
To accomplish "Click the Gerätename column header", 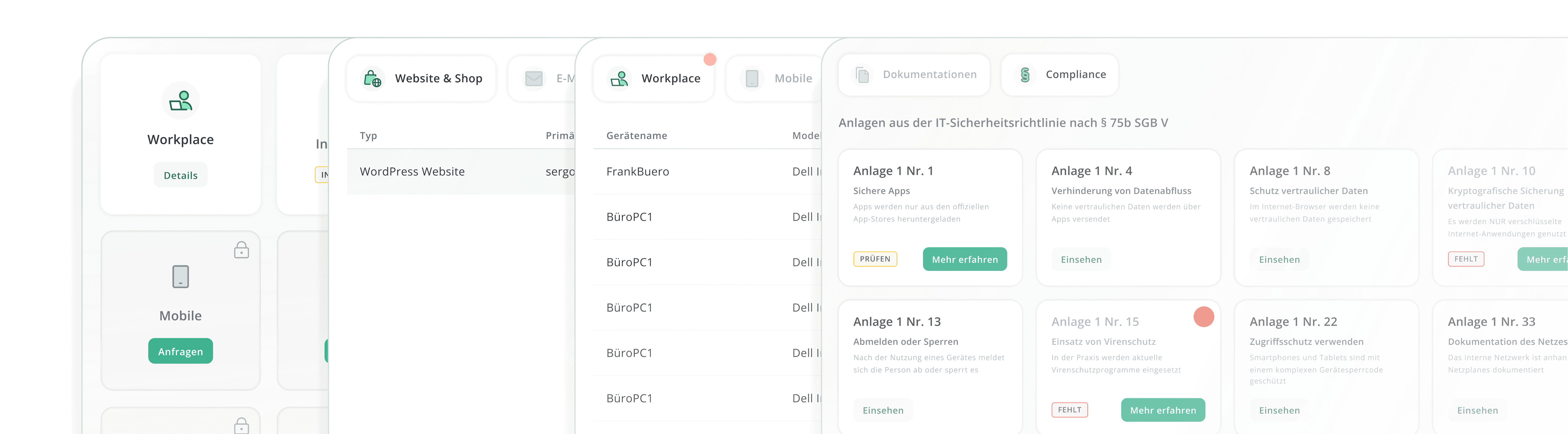I will coord(637,136).
